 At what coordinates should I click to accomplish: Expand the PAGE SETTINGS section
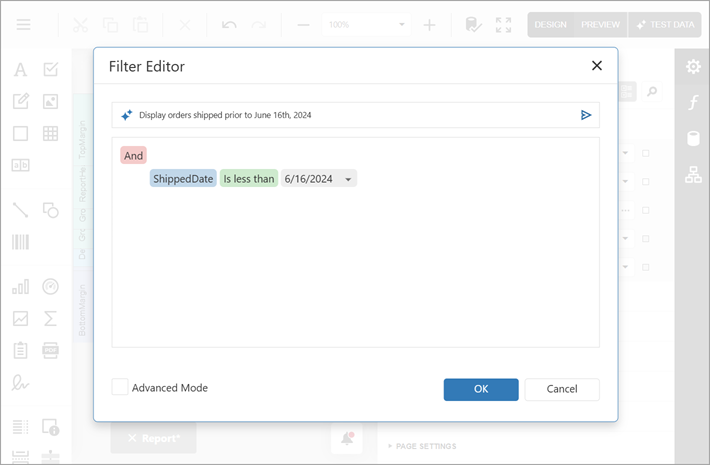[422, 446]
